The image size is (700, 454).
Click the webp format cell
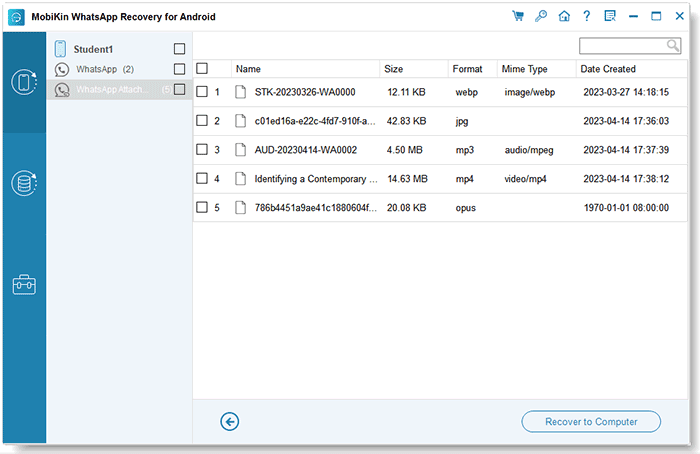(467, 92)
